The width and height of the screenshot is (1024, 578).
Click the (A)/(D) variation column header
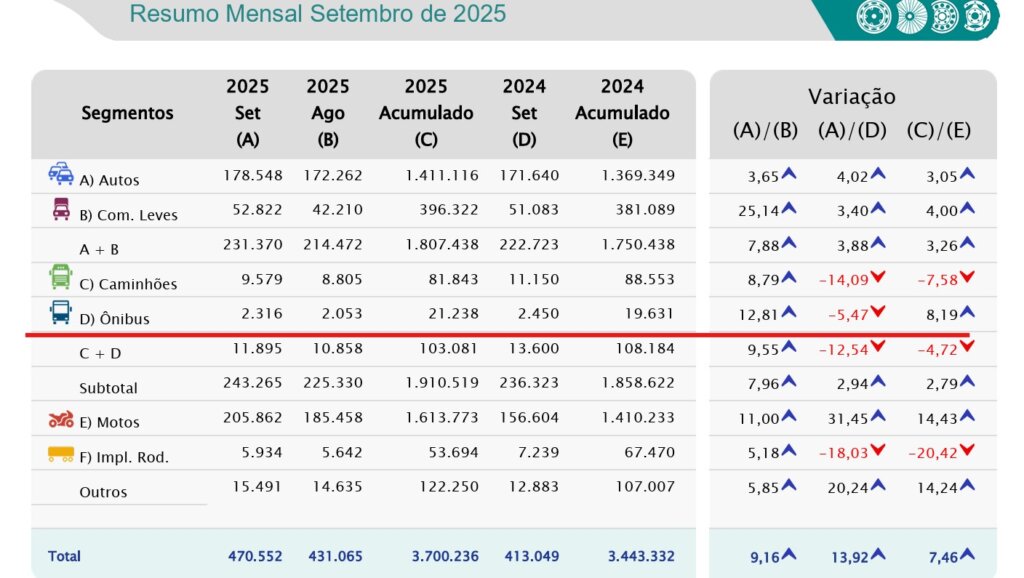[x=852, y=130]
